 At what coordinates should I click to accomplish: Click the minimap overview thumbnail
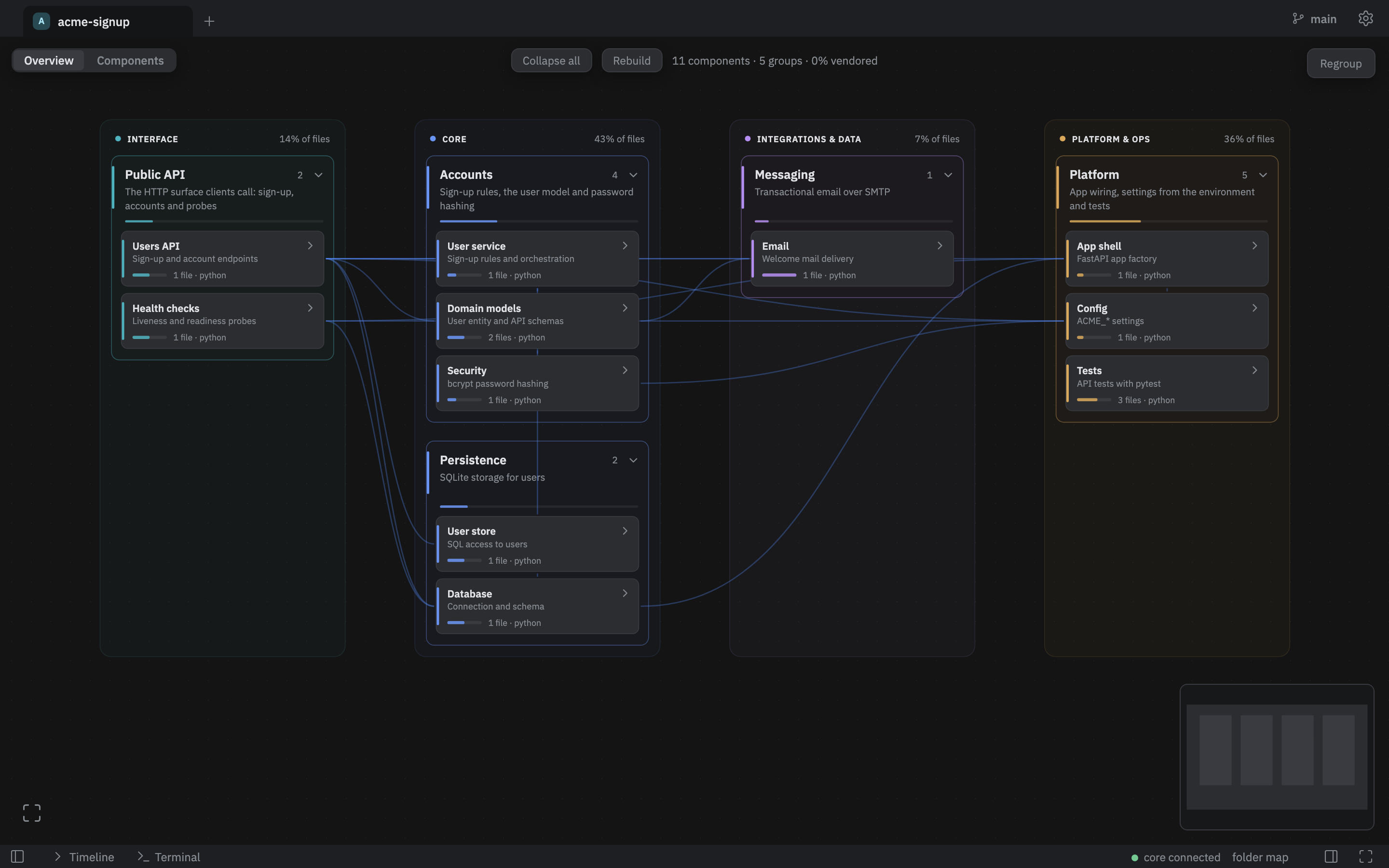point(1277,757)
